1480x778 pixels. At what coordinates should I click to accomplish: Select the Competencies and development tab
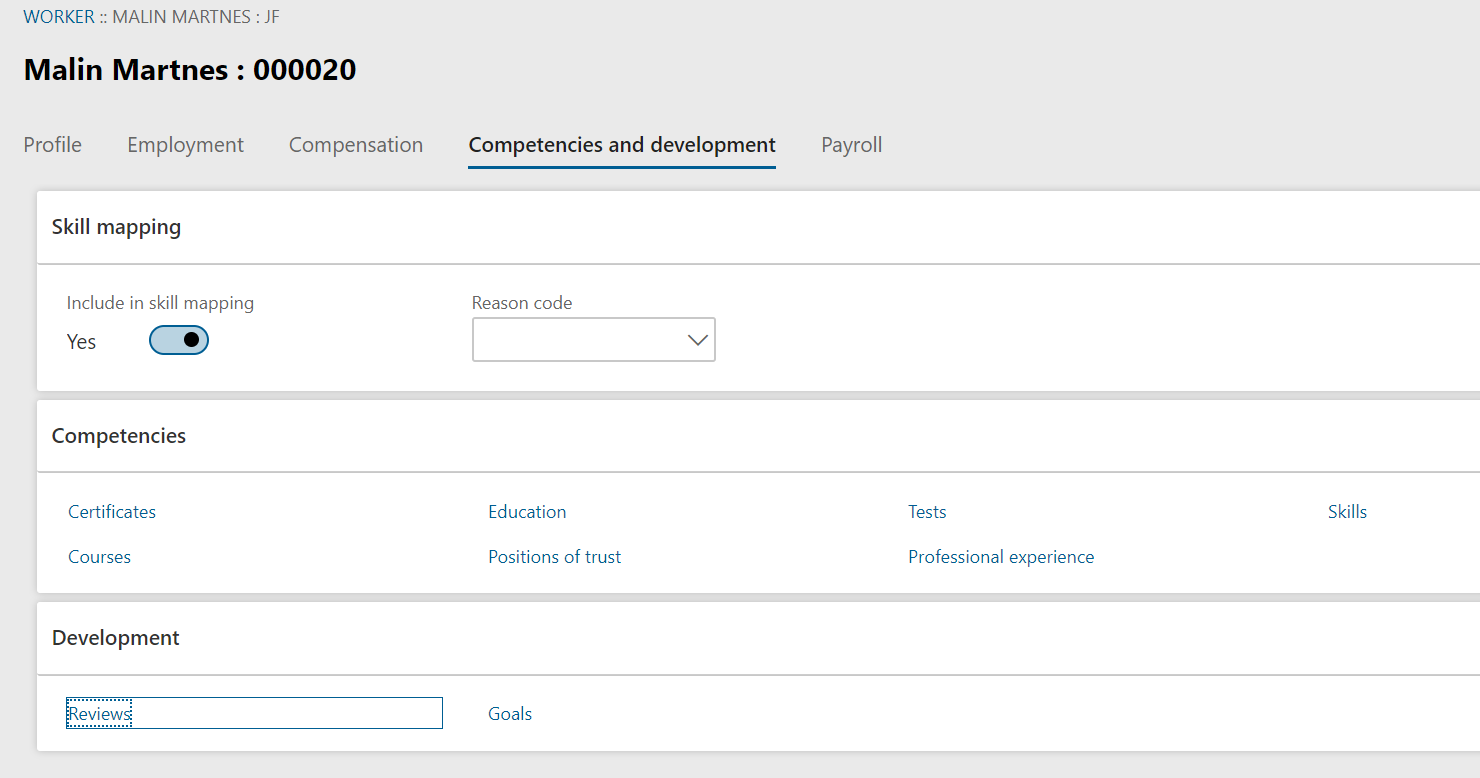point(621,144)
